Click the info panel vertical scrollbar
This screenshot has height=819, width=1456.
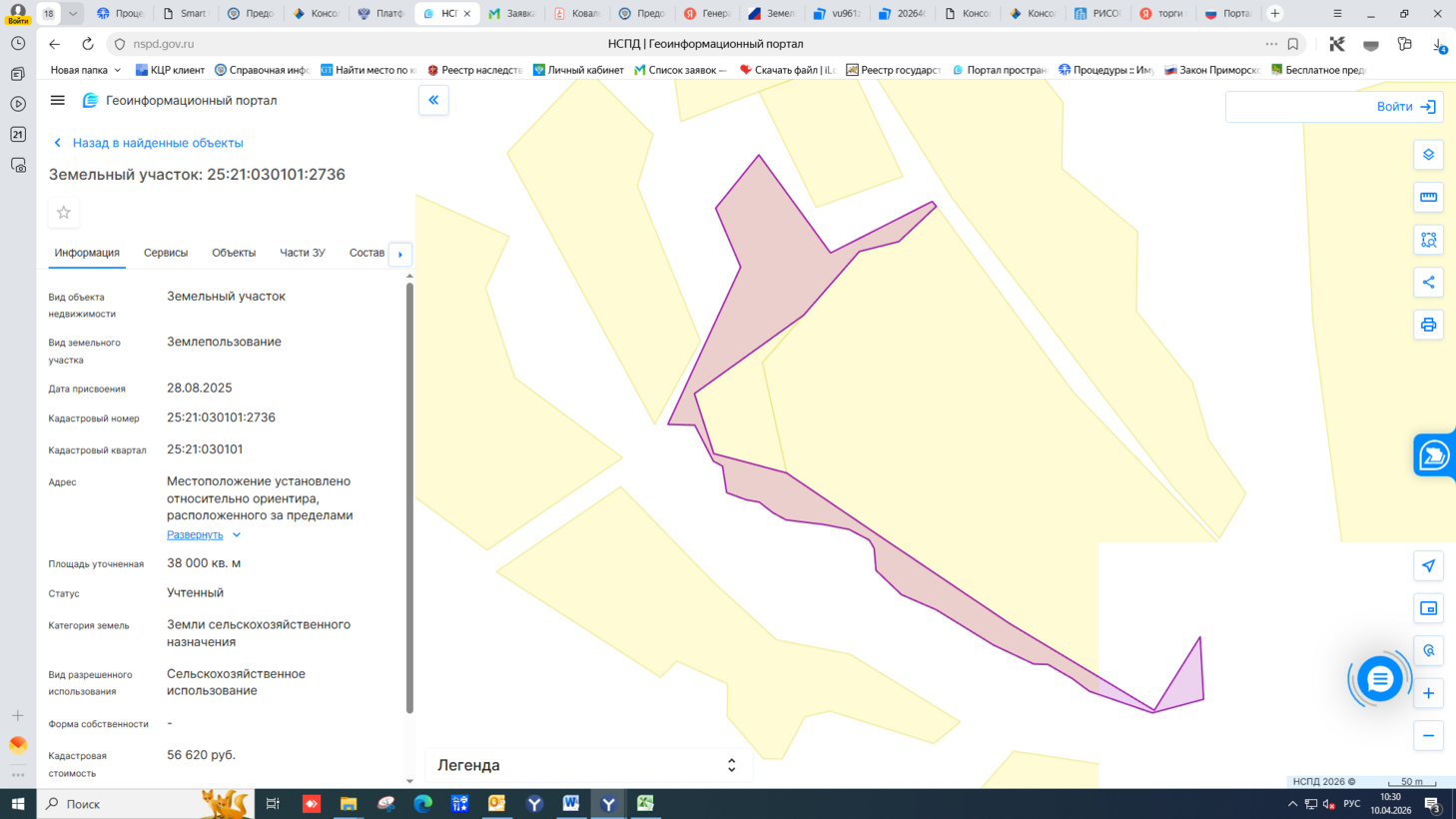pos(409,499)
